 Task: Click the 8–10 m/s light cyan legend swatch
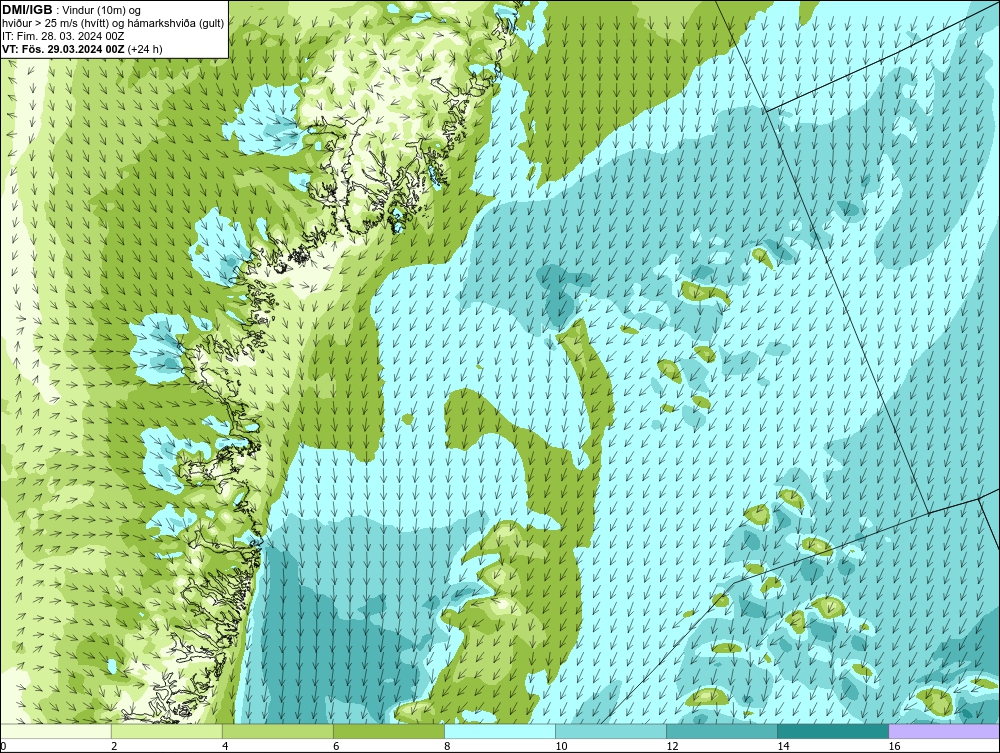point(500,731)
